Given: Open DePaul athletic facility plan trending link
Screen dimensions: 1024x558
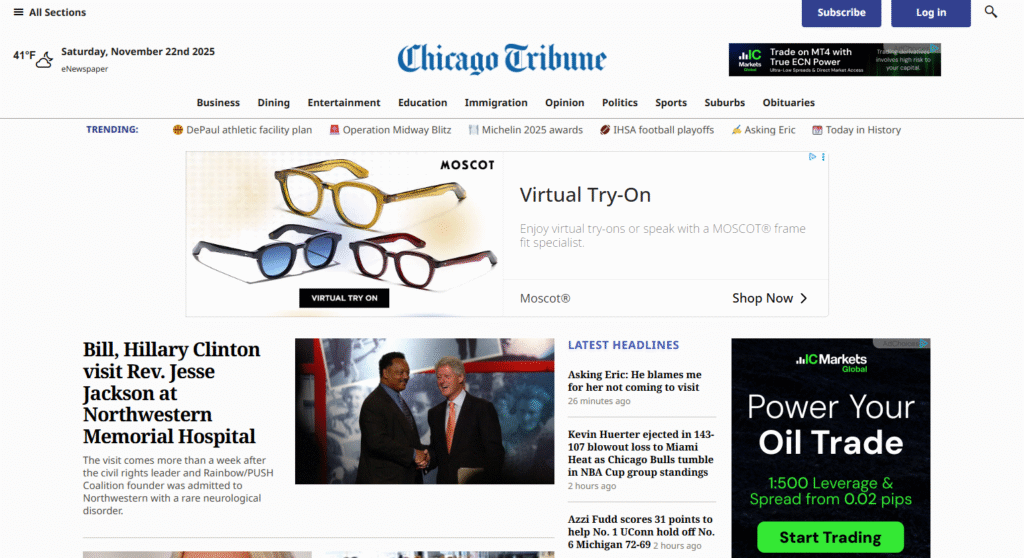Looking at the screenshot, I should point(249,129).
